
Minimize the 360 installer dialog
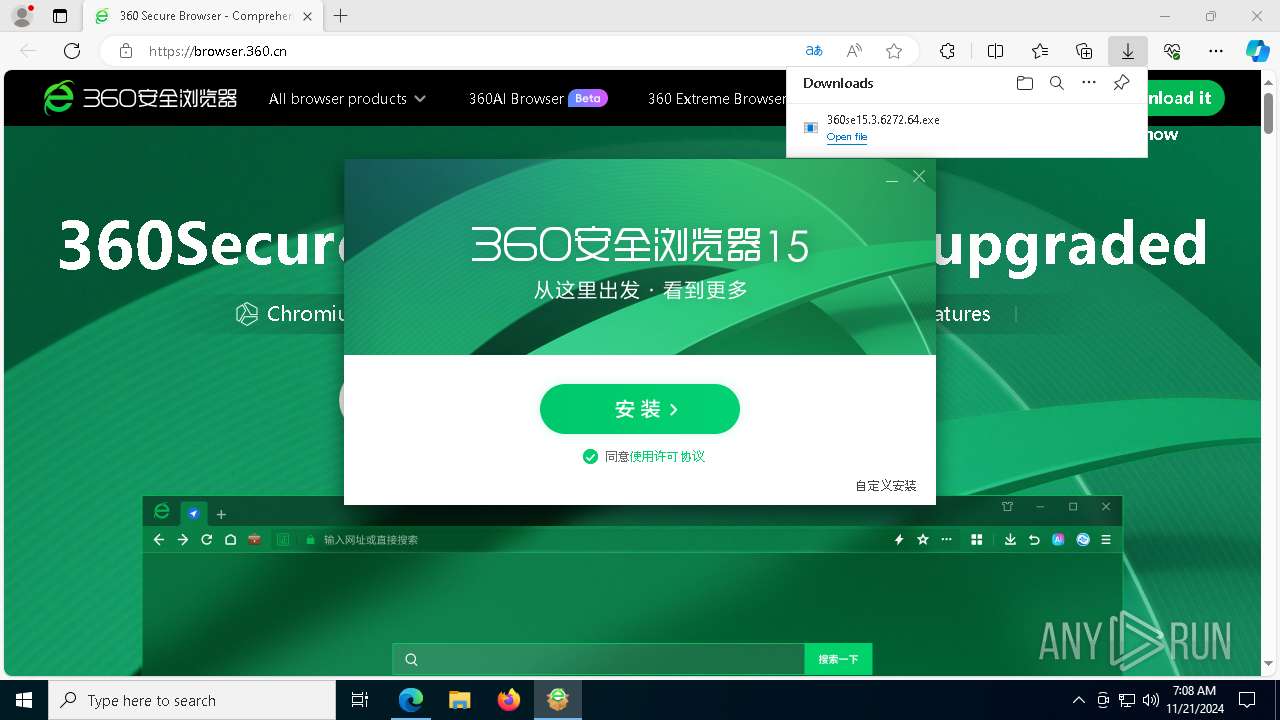[892, 178]
